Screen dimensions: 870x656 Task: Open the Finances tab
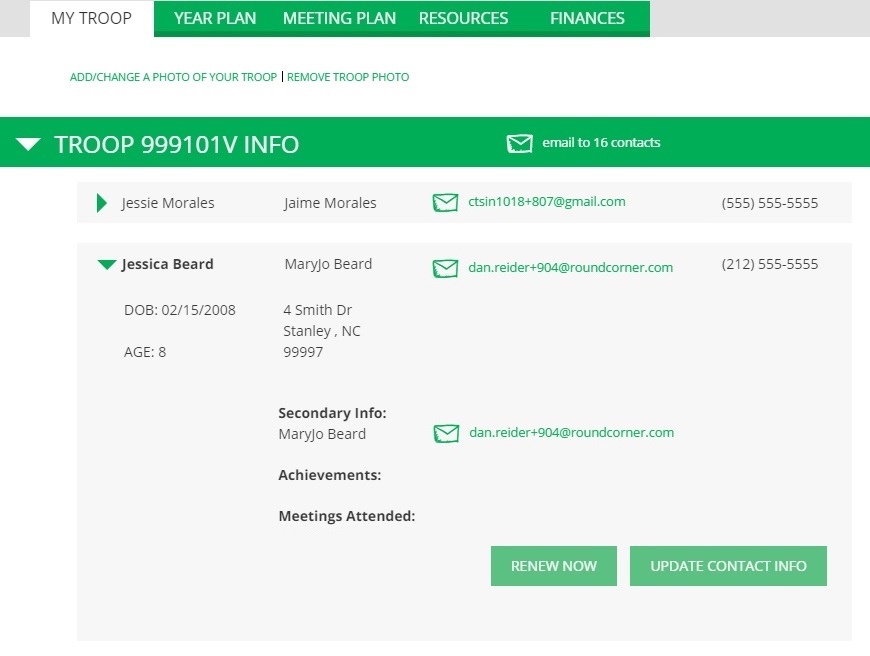point(588,18)
